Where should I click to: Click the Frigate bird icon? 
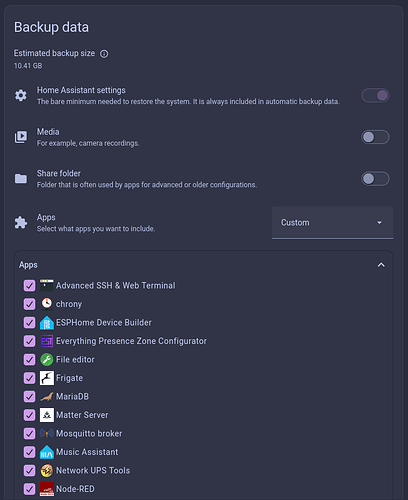(47, 378)
